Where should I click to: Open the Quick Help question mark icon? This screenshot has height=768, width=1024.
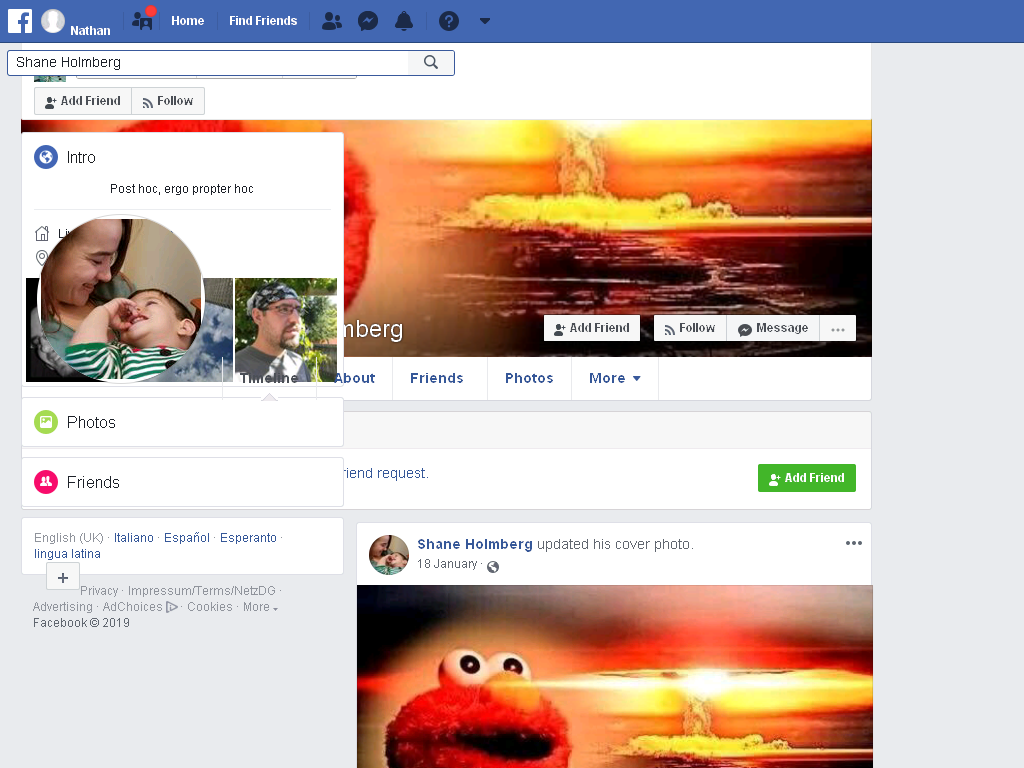click(449, 22)
